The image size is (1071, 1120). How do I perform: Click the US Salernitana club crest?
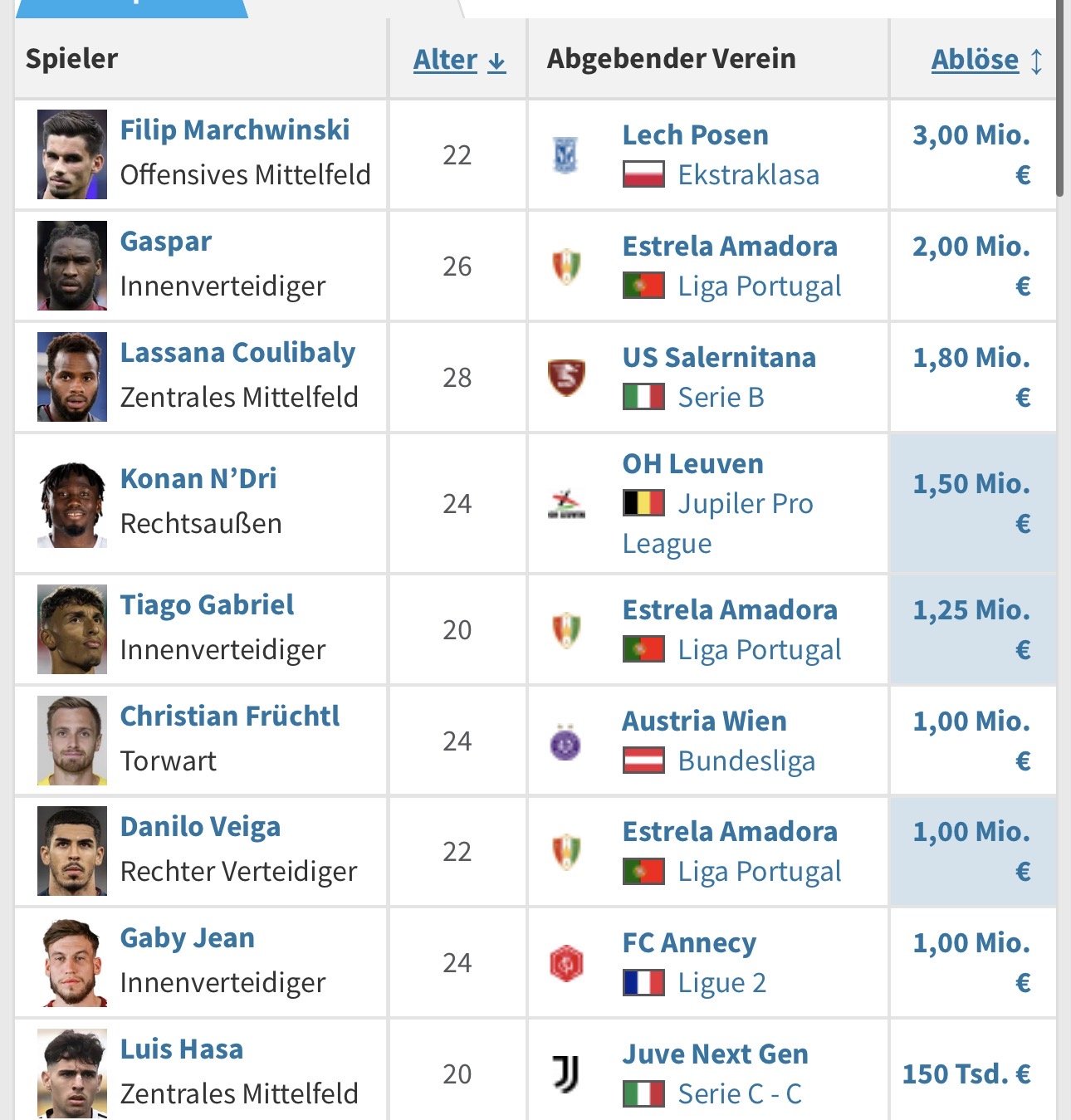[566, 377]
